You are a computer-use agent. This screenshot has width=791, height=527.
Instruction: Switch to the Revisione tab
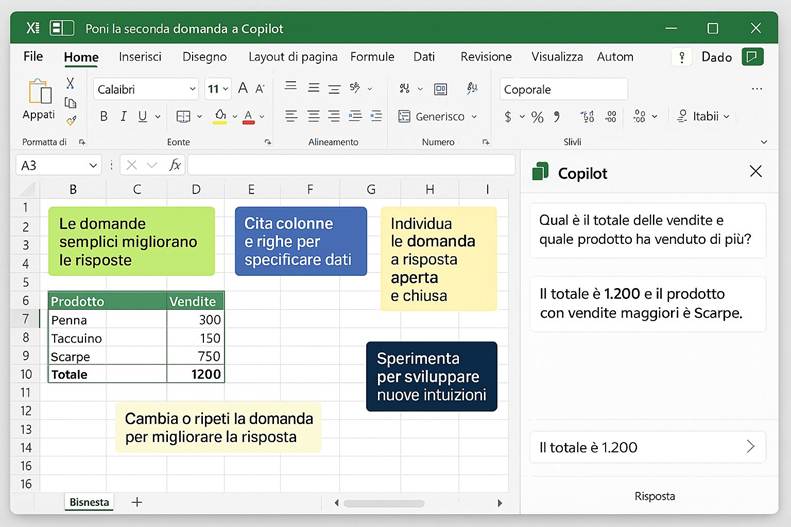pos(486,57)
